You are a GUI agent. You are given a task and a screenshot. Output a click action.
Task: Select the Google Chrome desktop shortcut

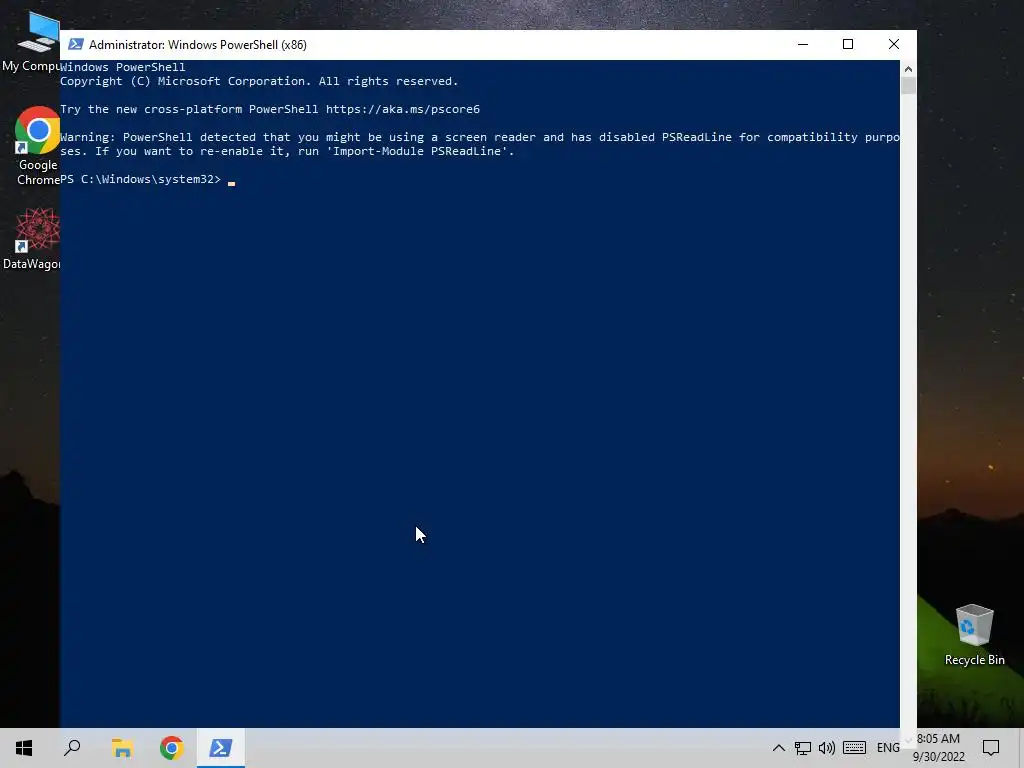click(x=37, y=147)
